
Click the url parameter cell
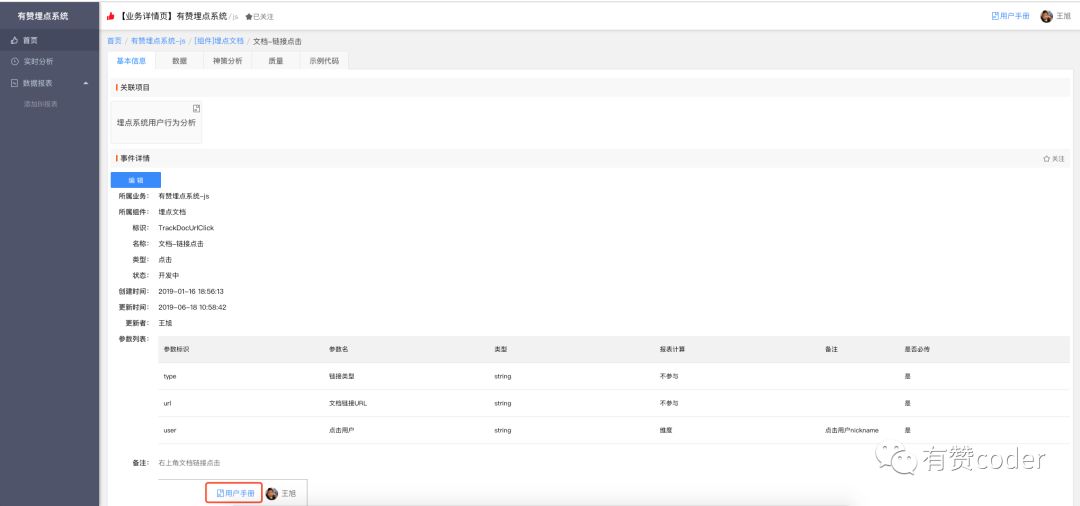click(x=167, y=403)
